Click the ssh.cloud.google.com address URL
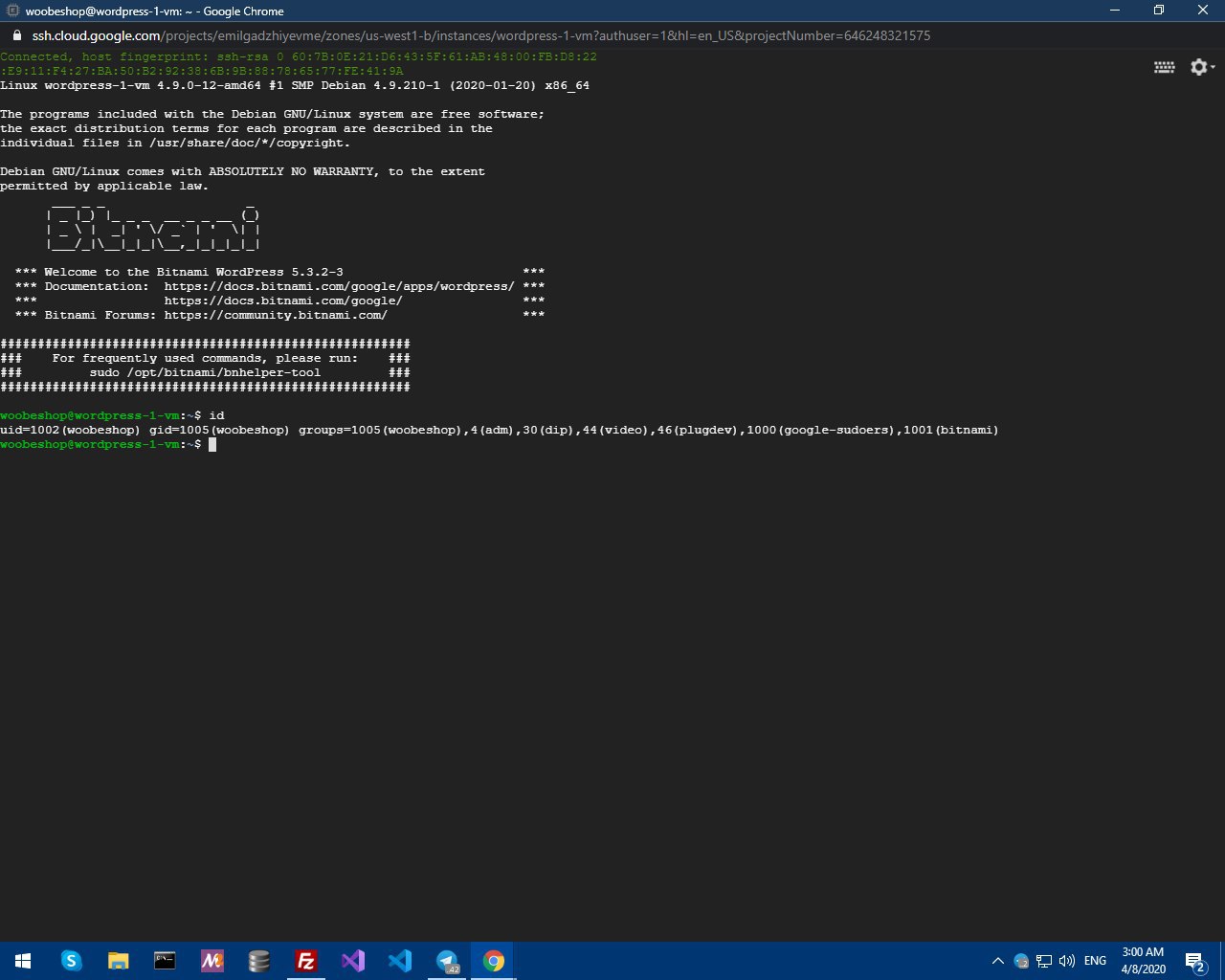The height and width of the screenshot is (980, 1225). (480, 35)
